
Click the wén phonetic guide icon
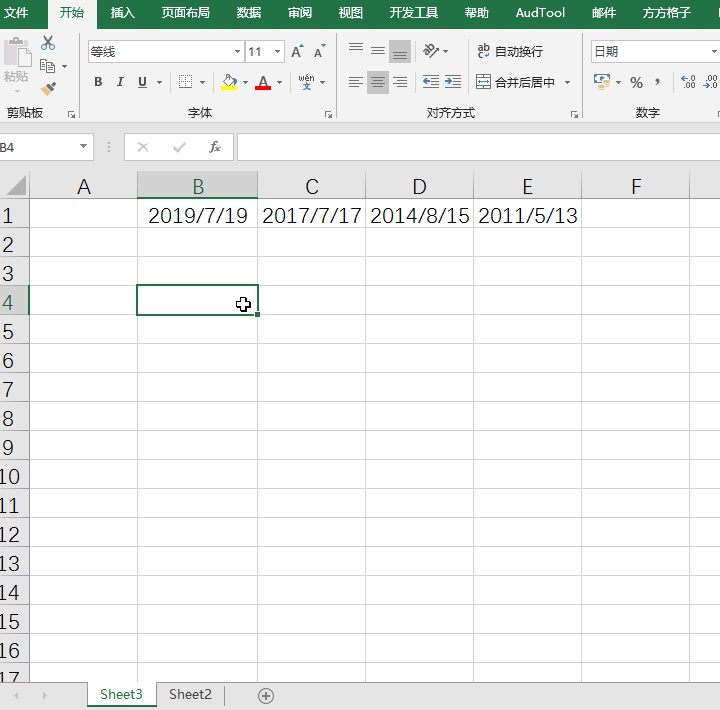tap(306, 82)
